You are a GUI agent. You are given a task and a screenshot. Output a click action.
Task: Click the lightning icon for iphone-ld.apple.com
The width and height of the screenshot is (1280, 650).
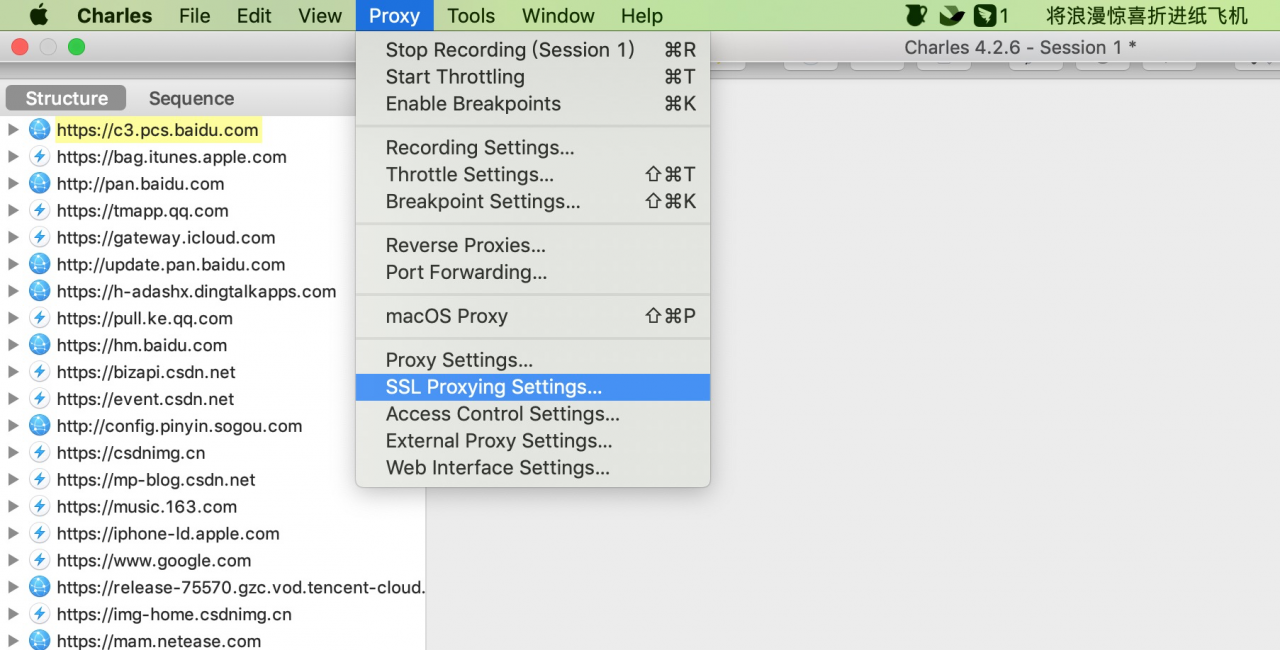[39, 533]
